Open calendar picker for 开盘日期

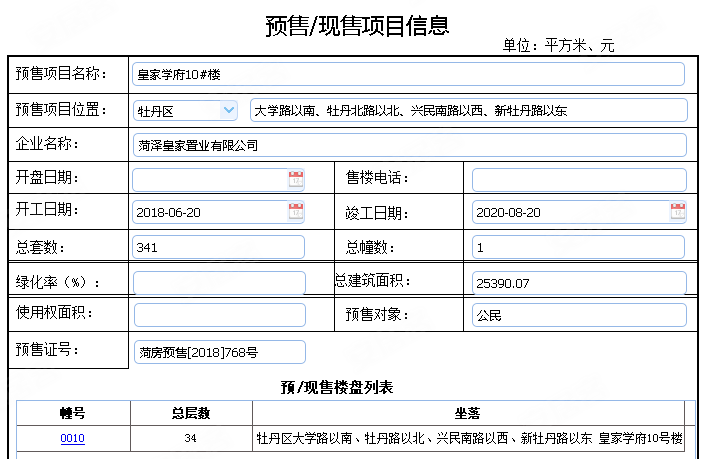pyautogui.click(x=296, y=180)
